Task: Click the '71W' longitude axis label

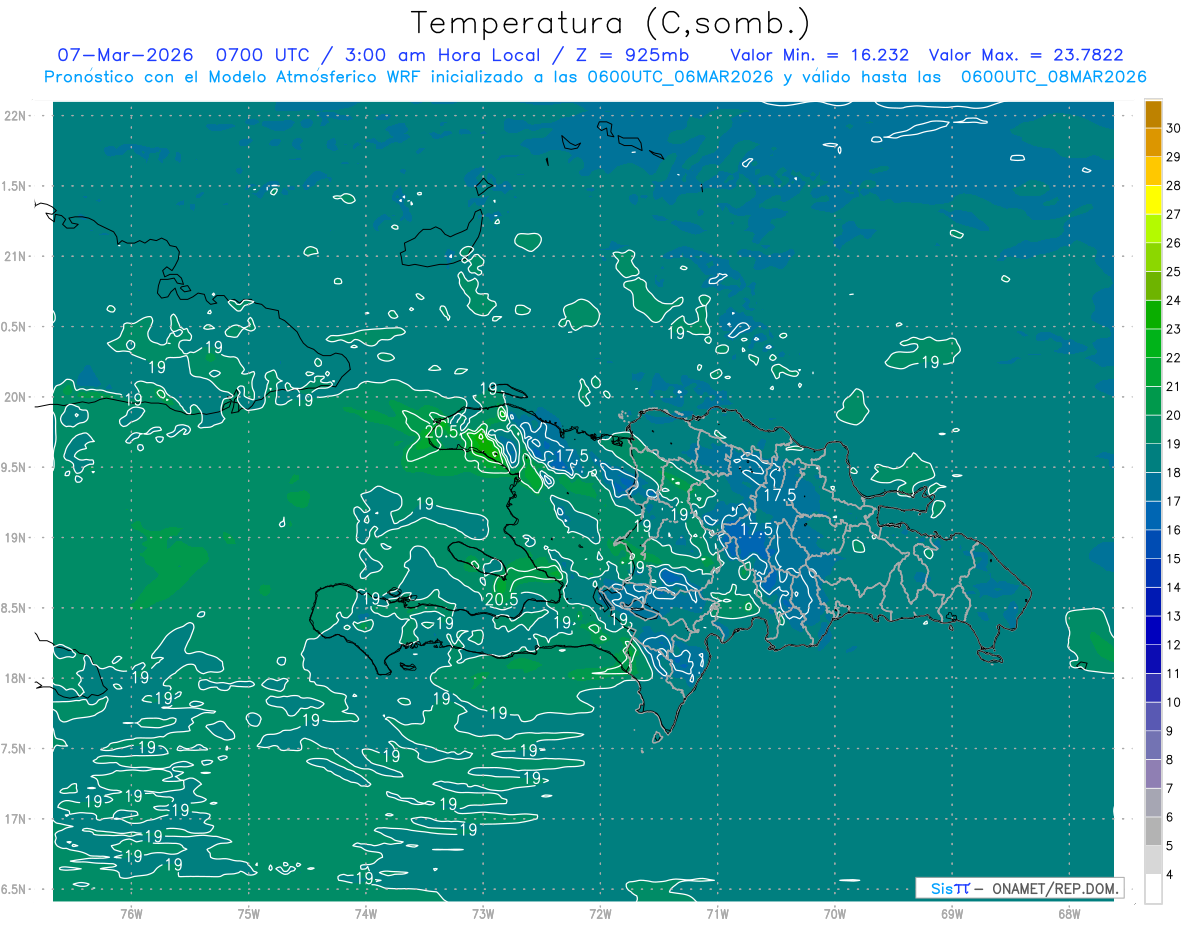Action: (717, 913)
